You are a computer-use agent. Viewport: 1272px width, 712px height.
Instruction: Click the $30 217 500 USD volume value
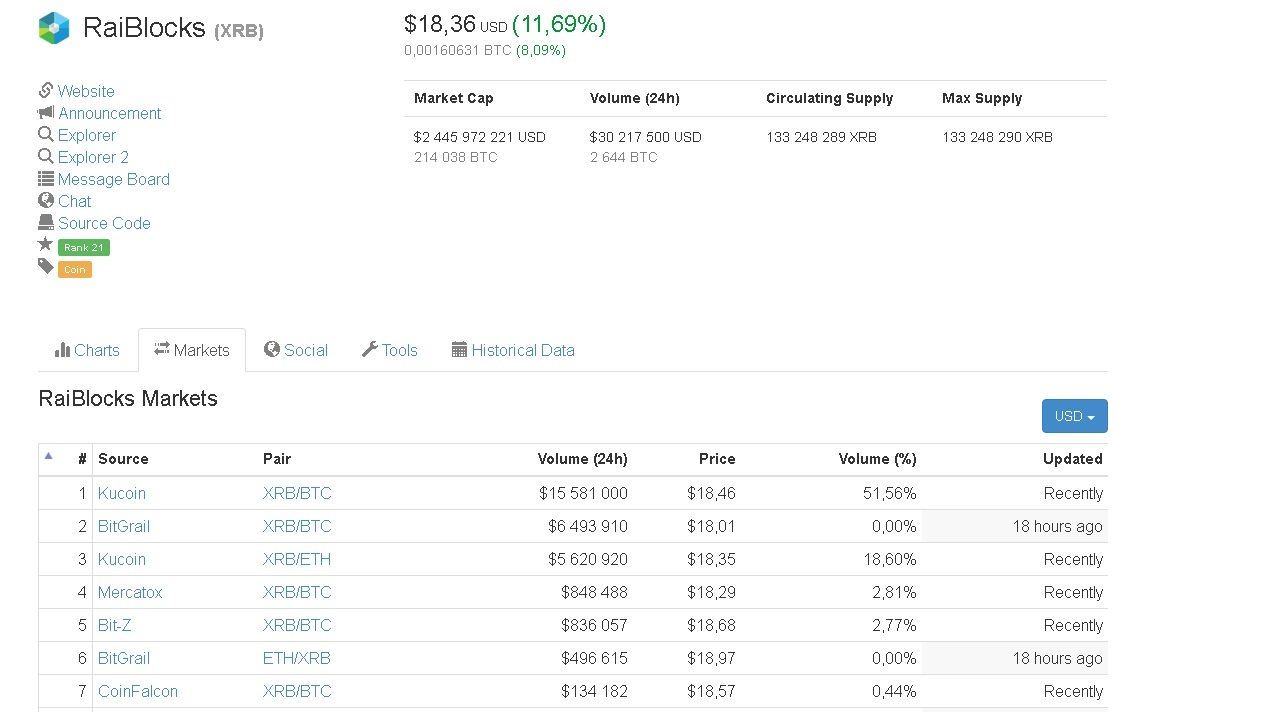[x=646, y=137]
